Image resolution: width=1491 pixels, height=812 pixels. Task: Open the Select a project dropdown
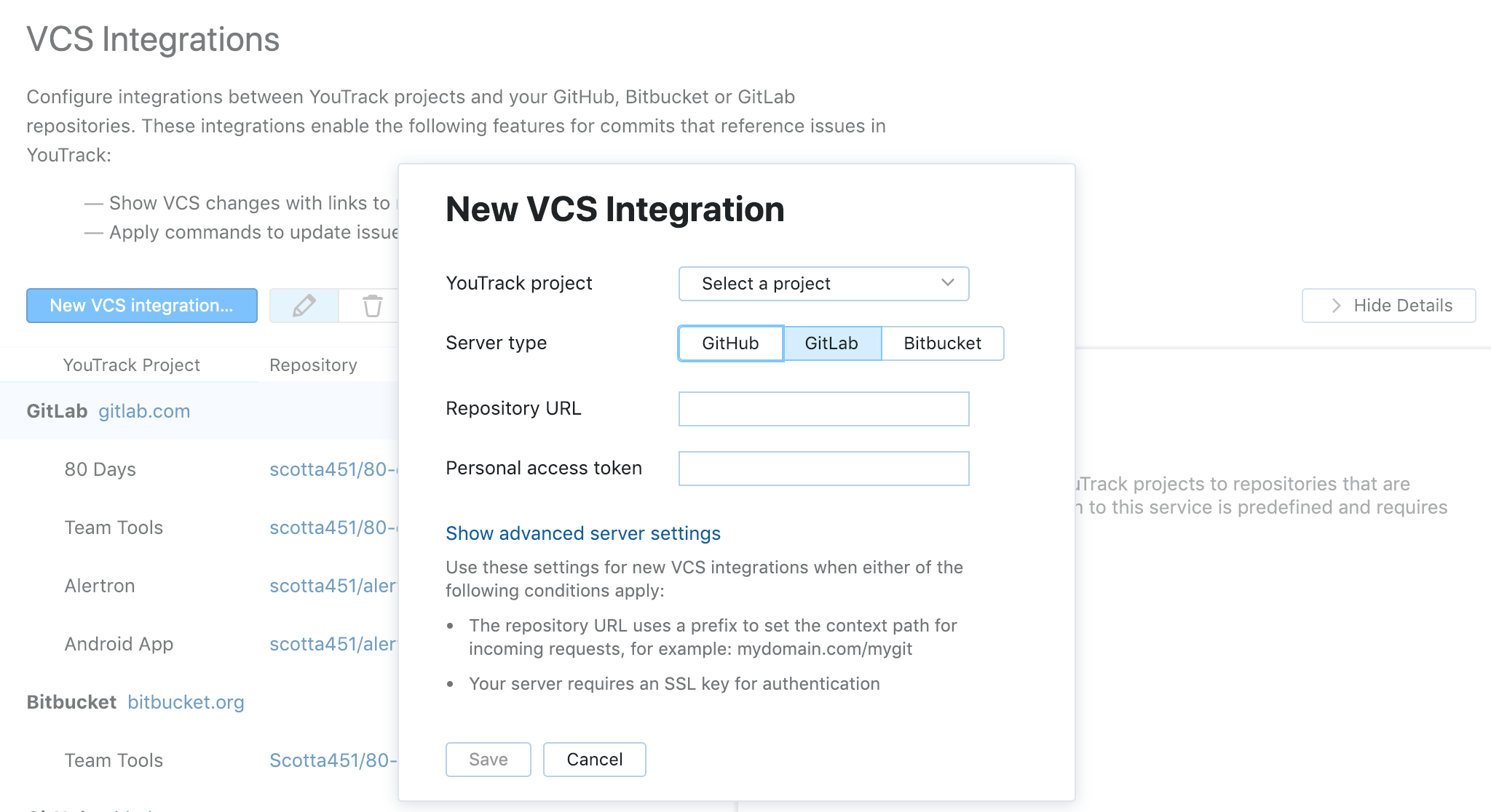(x=823, y=284)
